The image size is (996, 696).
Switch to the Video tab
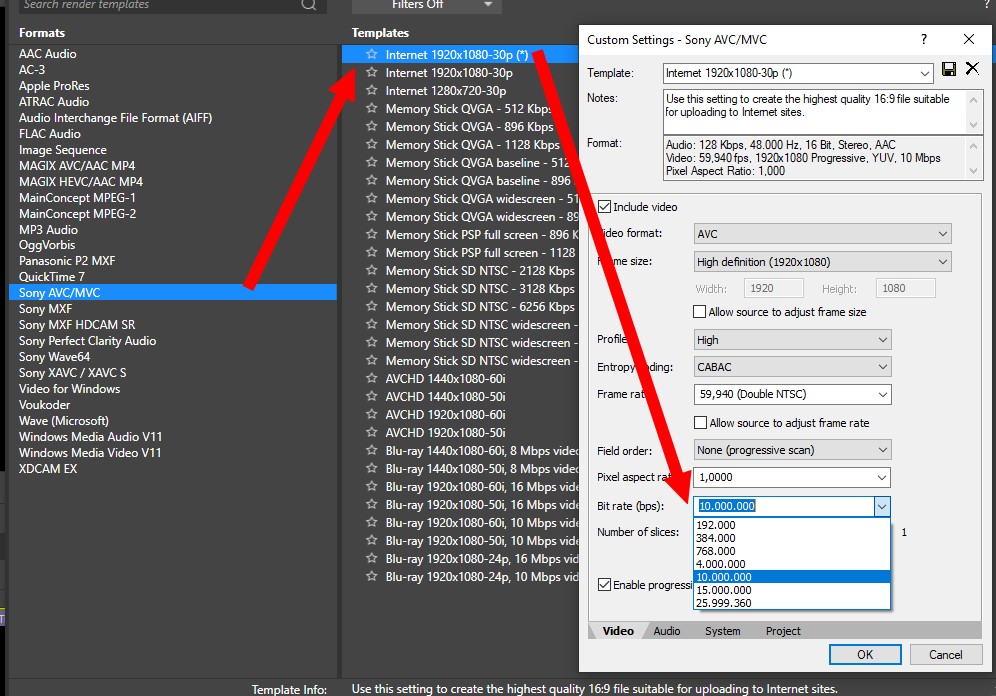tap(618, 631)
